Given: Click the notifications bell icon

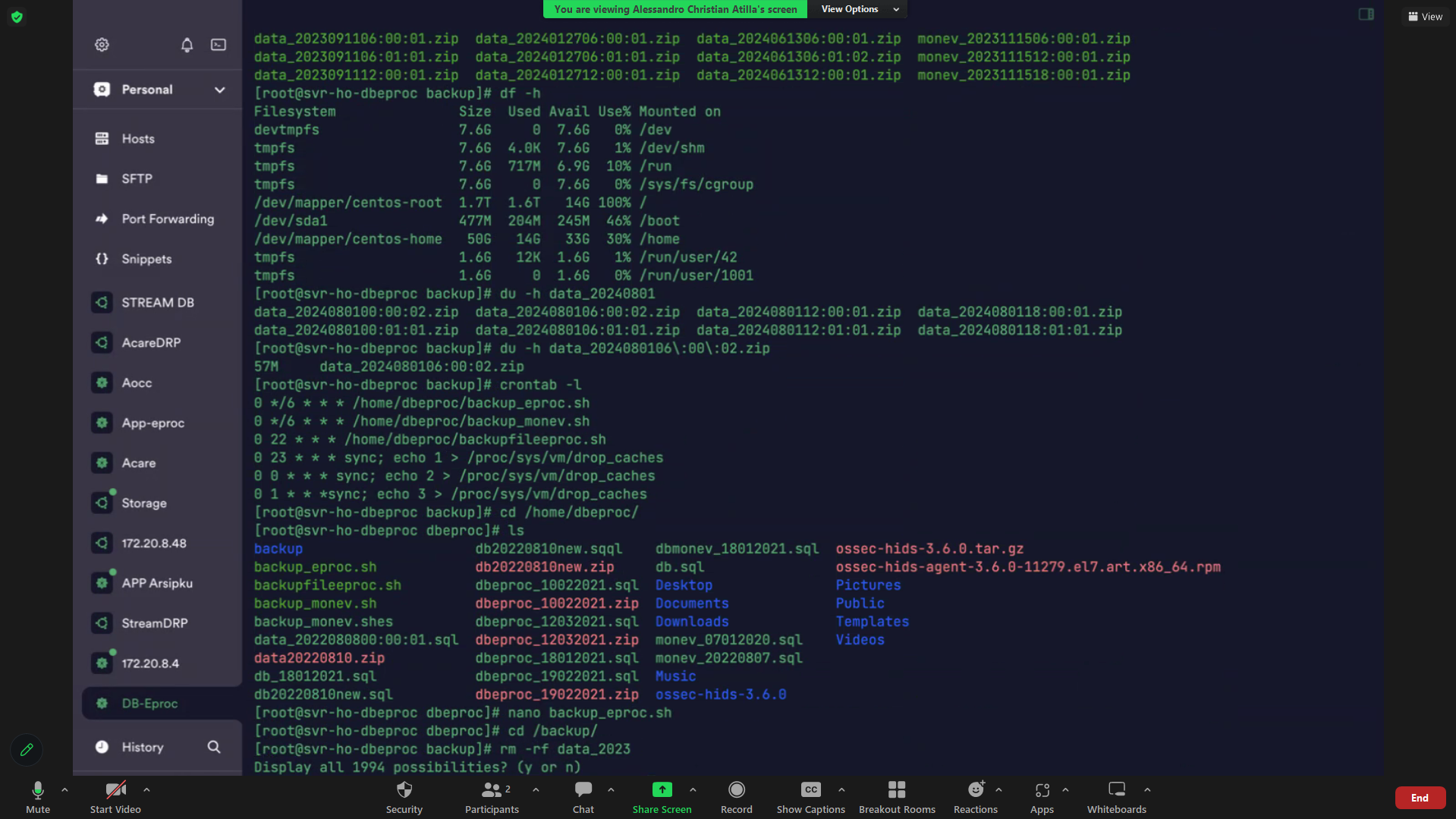Looking at the screenshot, I should coord(187,45).
